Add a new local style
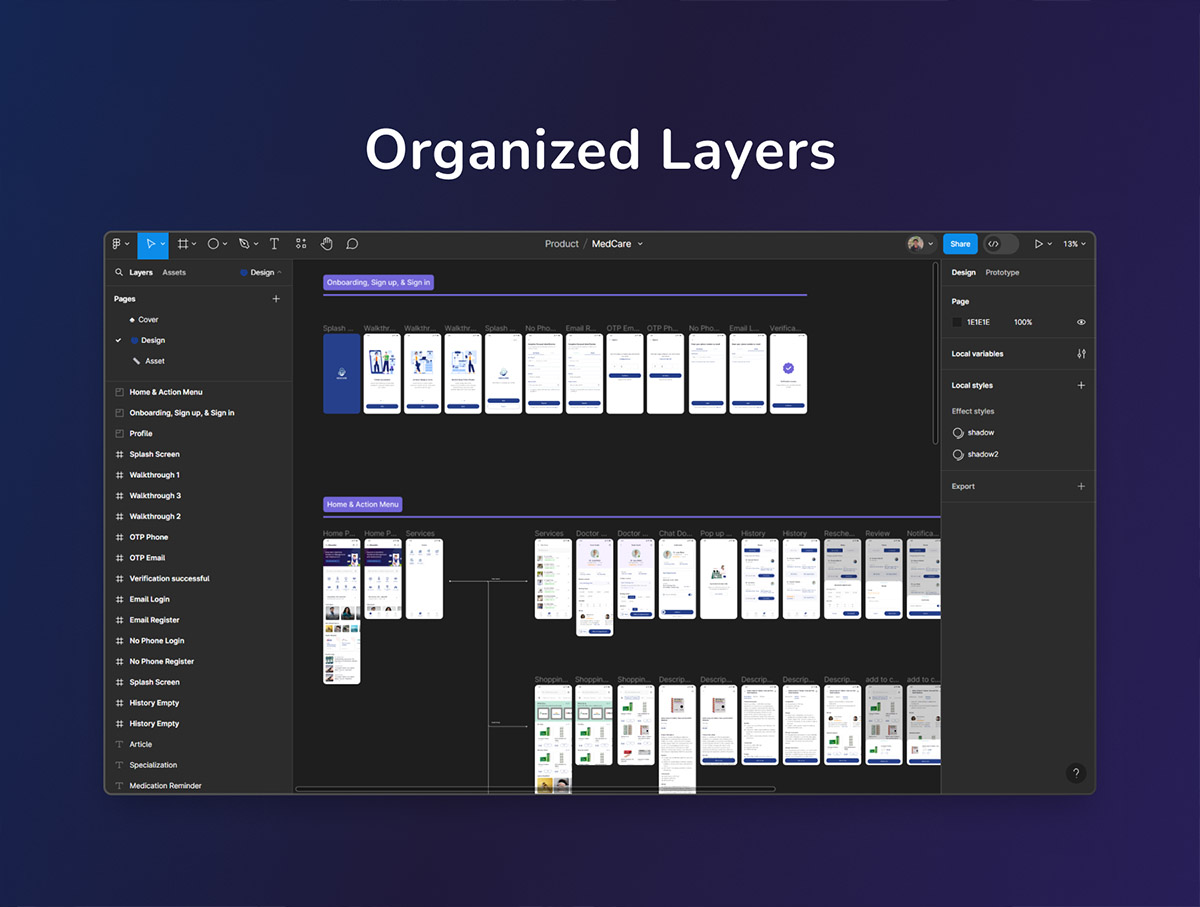 coord(1081,385)
